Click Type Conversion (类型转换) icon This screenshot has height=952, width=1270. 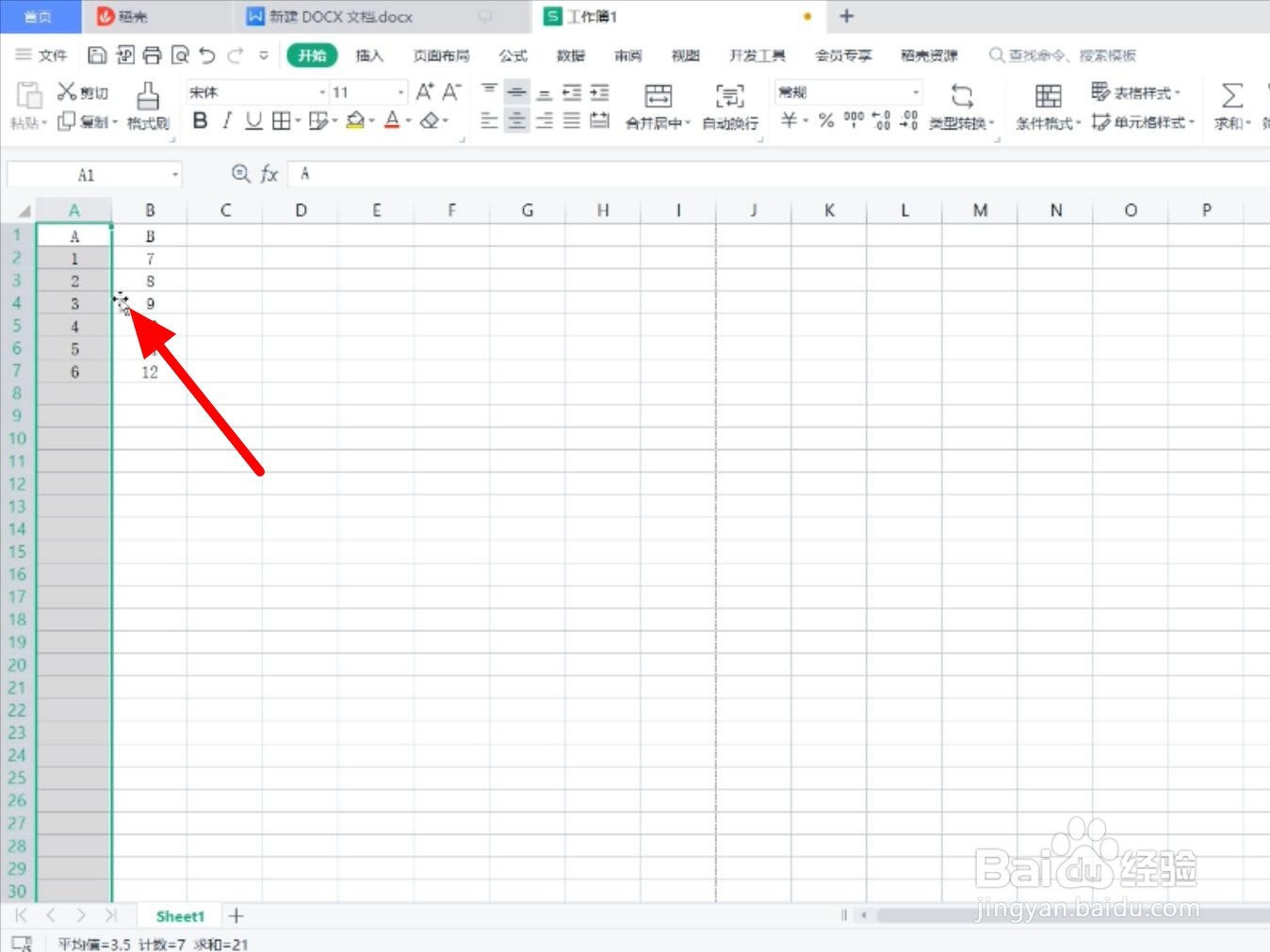pyautogui.click(x=961, y=95)
